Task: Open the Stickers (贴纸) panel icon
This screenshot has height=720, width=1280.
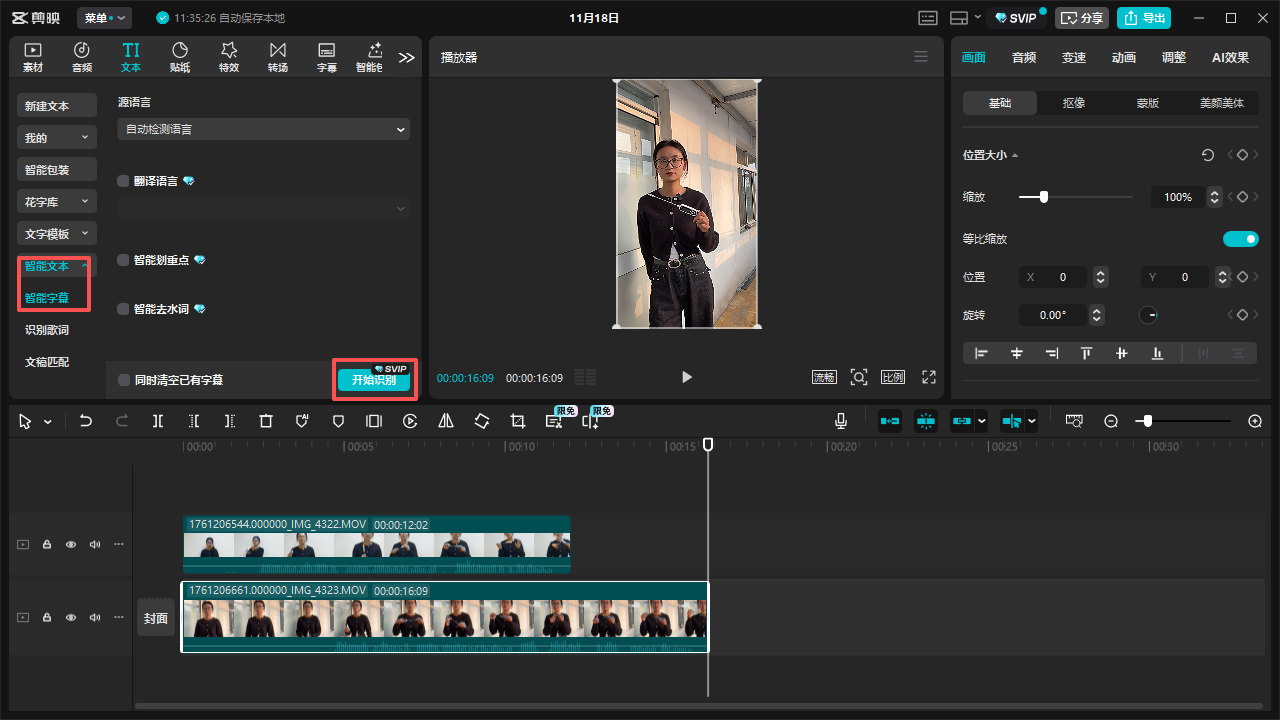Action: pos(180,57)
